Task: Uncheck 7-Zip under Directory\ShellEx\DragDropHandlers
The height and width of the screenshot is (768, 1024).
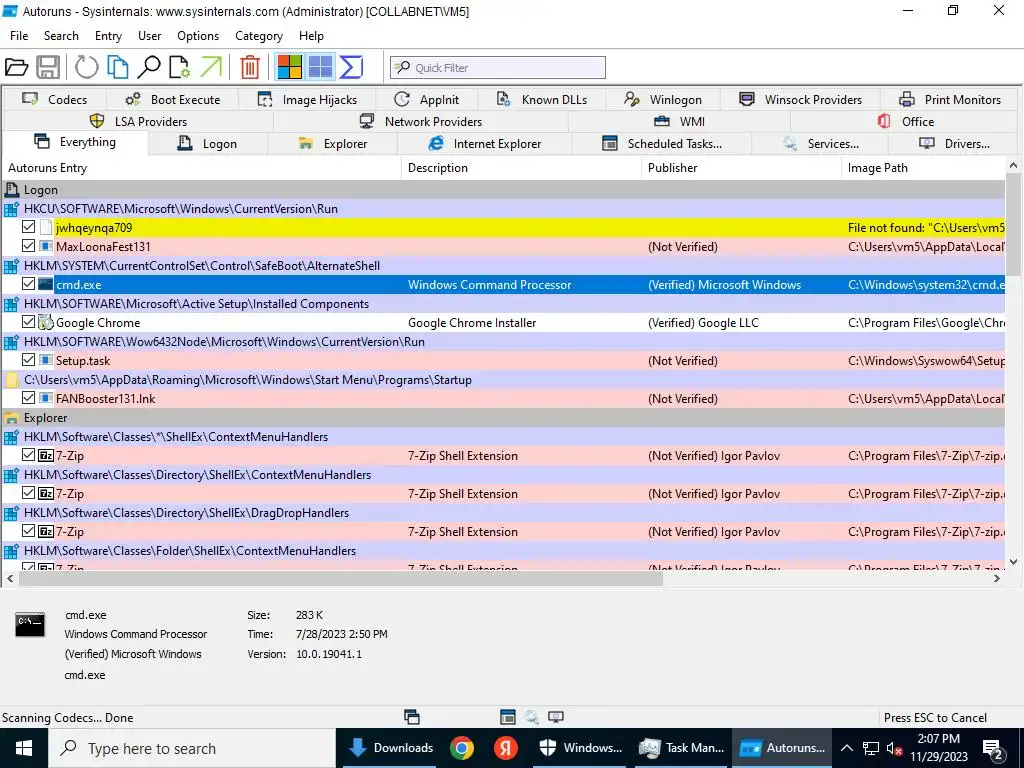Action: pyautogui.click(x=28, y=531)
